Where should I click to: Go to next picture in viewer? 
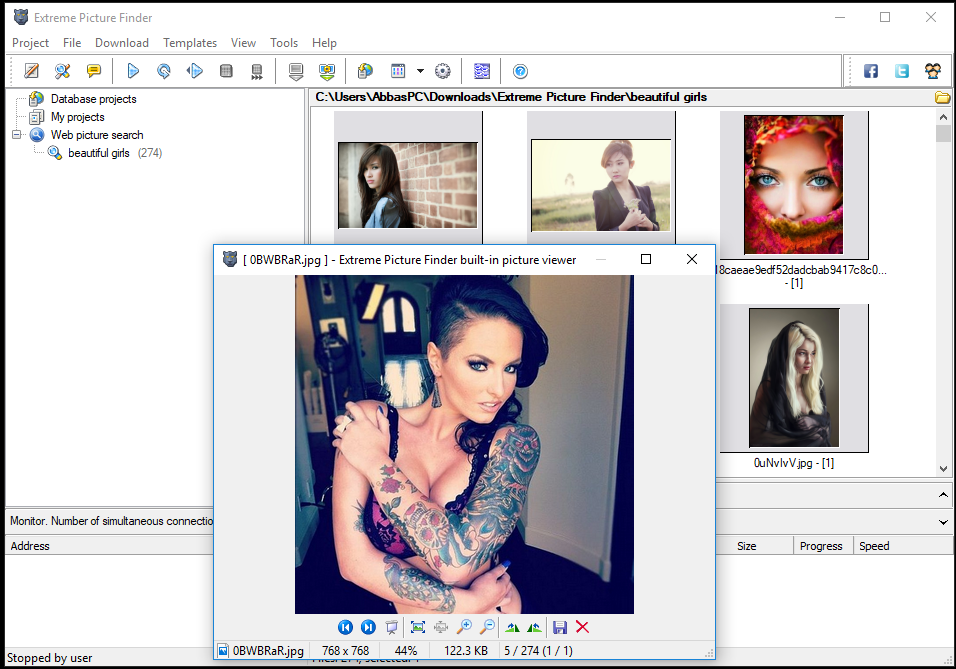coord(368,627)
